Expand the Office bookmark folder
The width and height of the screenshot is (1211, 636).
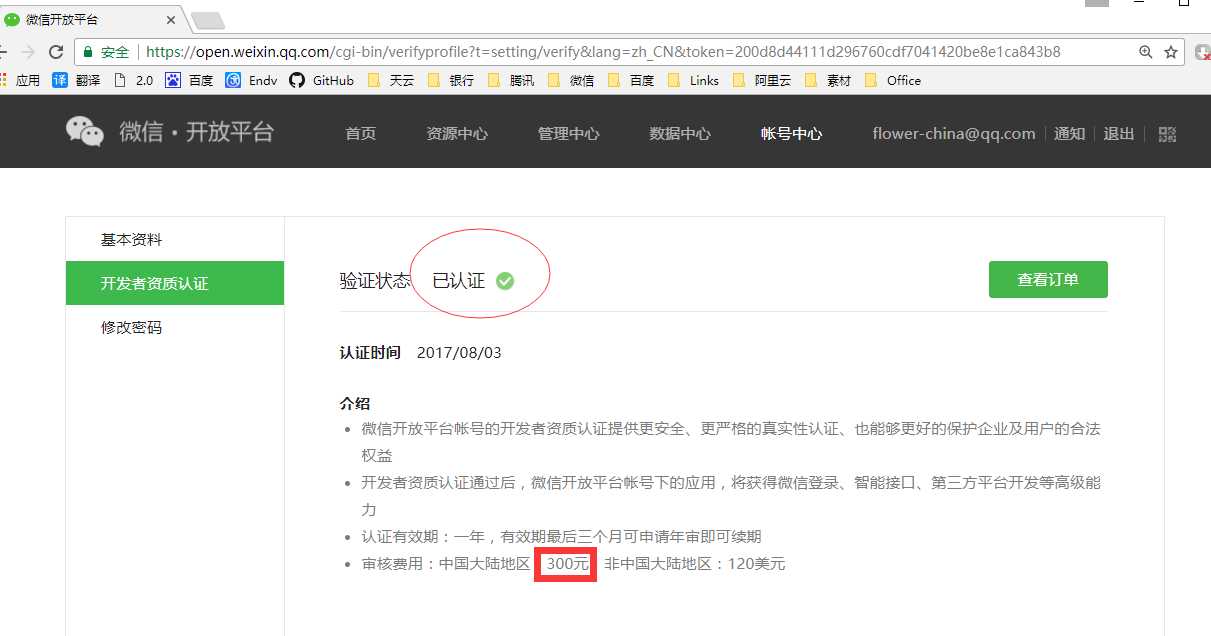[893, 80]
